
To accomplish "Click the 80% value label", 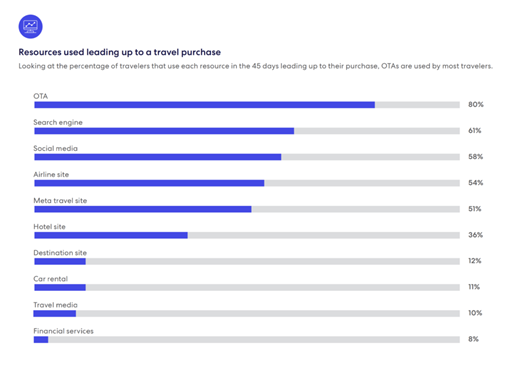I will (x=476, y=105).
